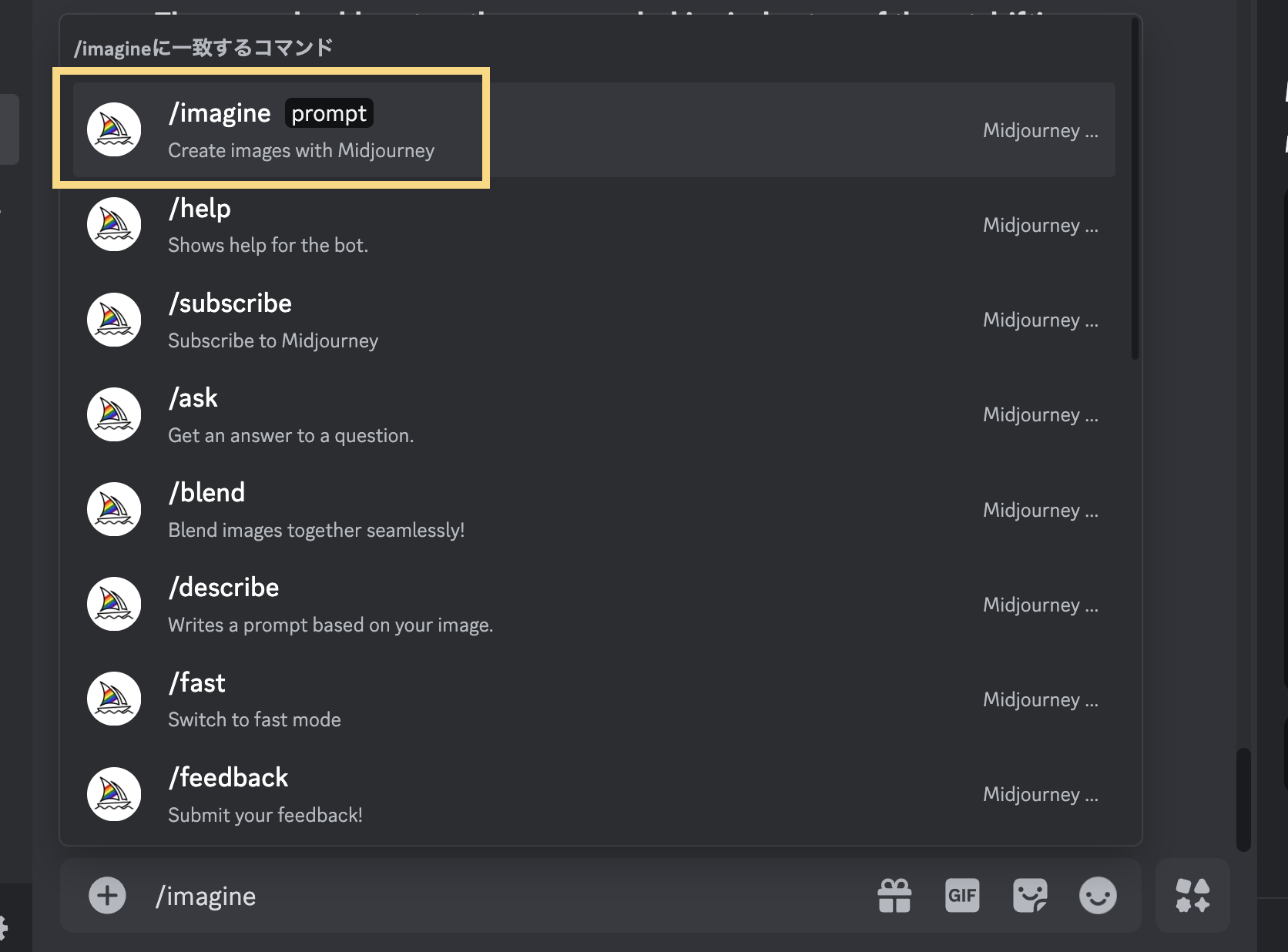Click the plus attachment button

point(107,896)
